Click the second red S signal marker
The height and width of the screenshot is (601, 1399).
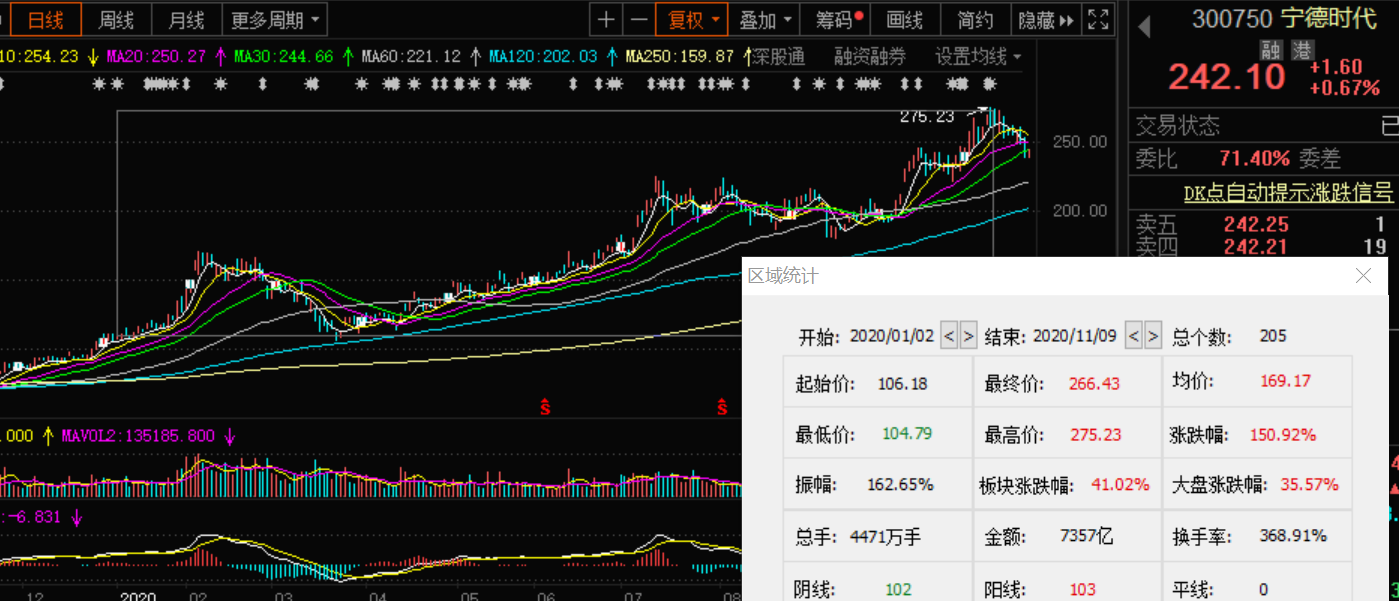tap(721, 407)
